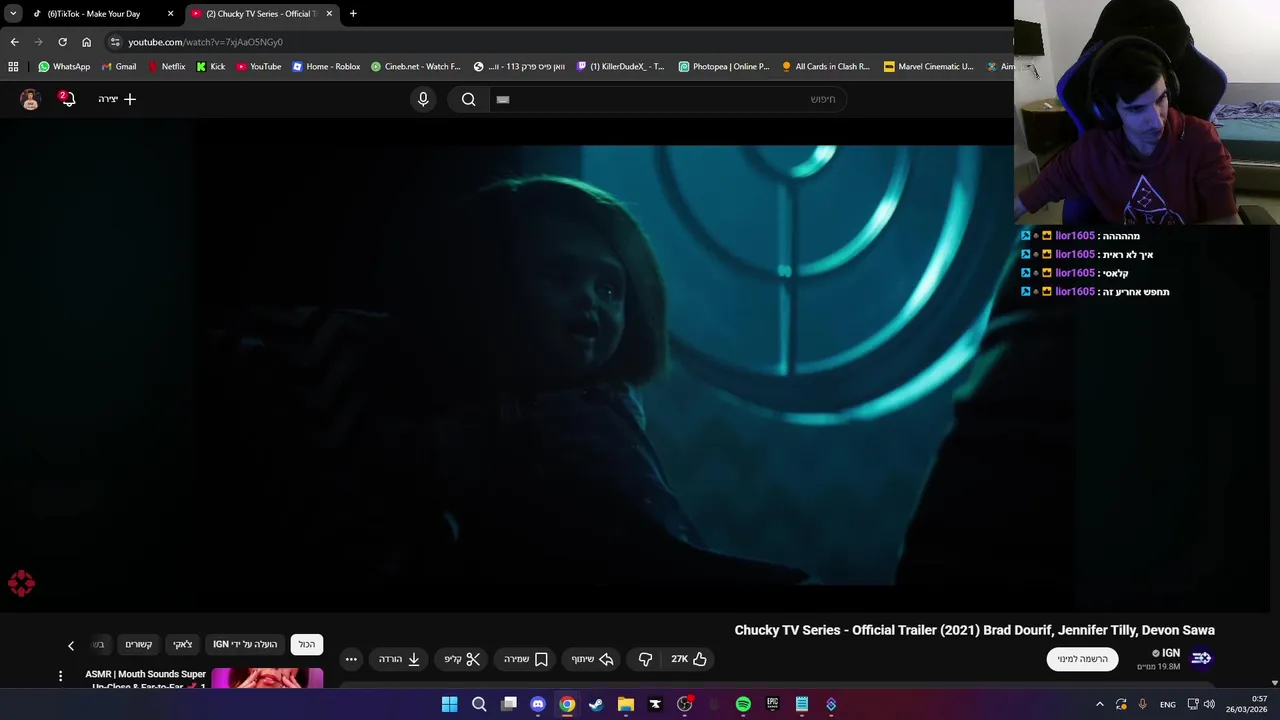The image size is (1280, 720).
Task: Open options for the ASMR video
Action: (60, 677)
